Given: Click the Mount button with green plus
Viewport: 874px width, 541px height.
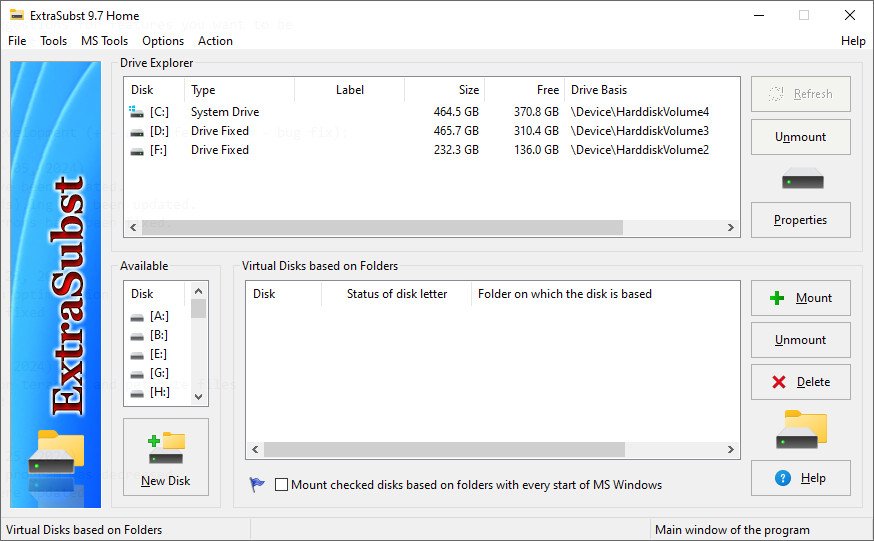Looking at the screenshot, I should click(800, 298).
